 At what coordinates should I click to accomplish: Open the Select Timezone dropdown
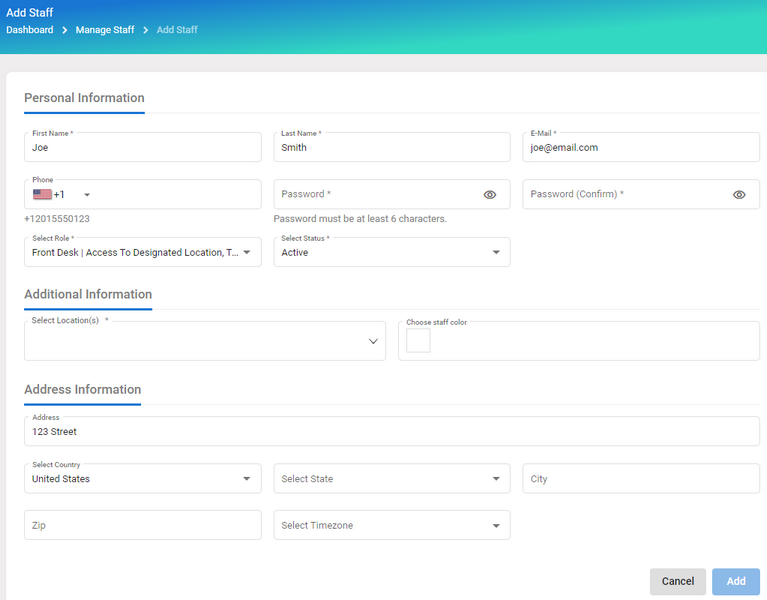[392, 525]
